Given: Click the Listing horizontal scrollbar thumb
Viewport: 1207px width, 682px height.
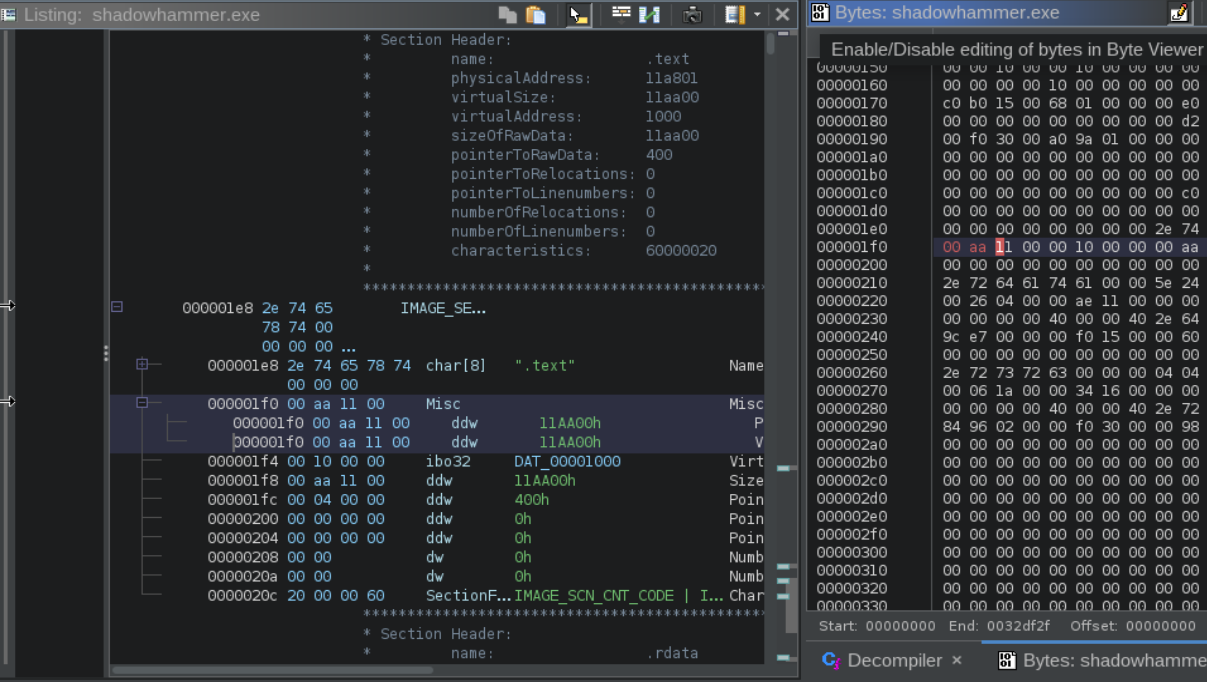Looking at the screenshot, I should pos(272,670).
